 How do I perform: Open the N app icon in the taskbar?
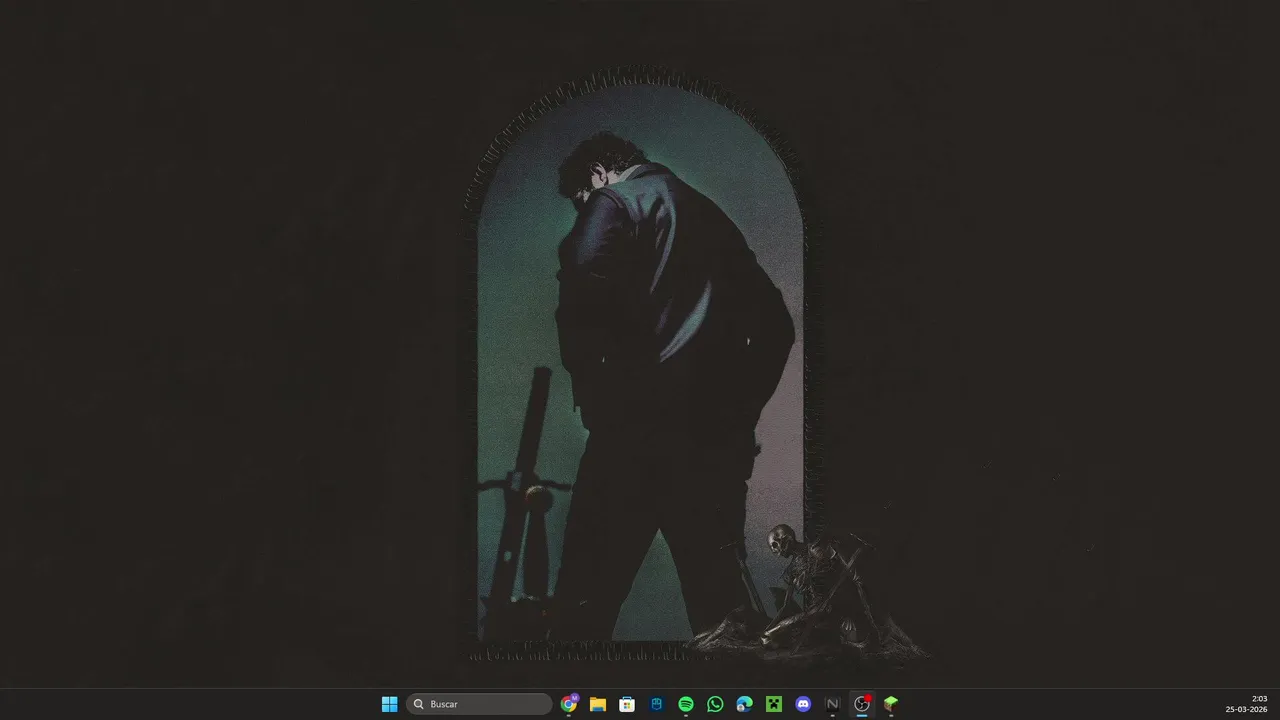[x=832, y=704]
